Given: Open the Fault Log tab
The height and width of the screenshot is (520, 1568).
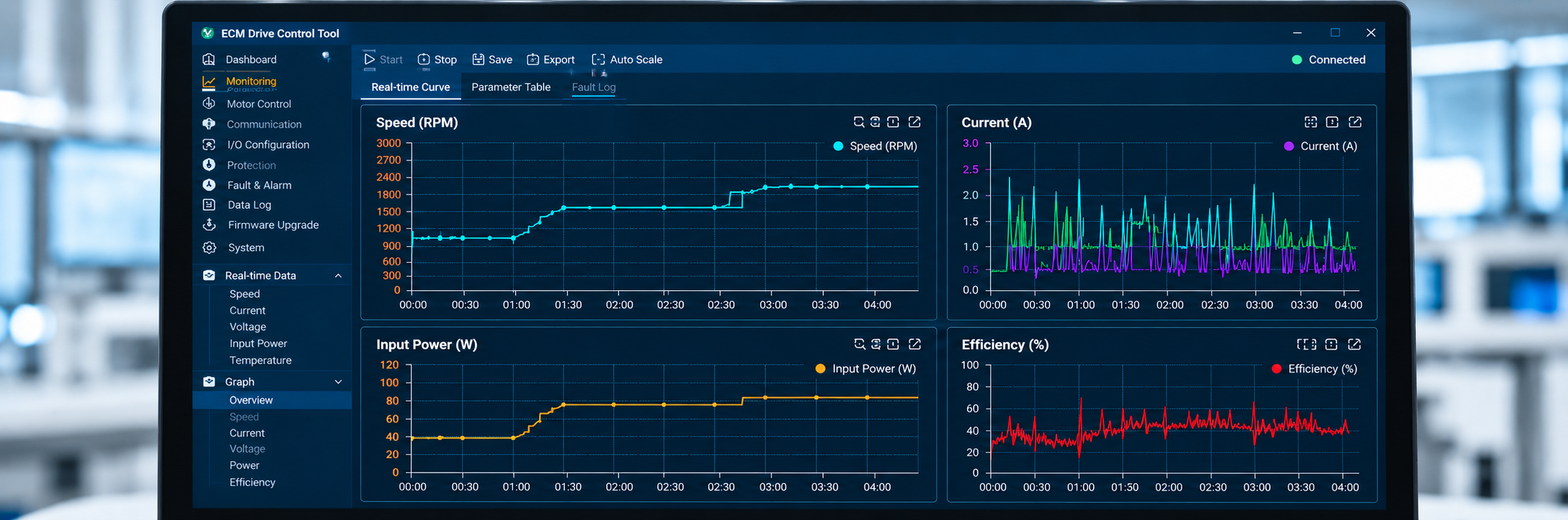Looking at the screenshot, I should pos(594,87).
